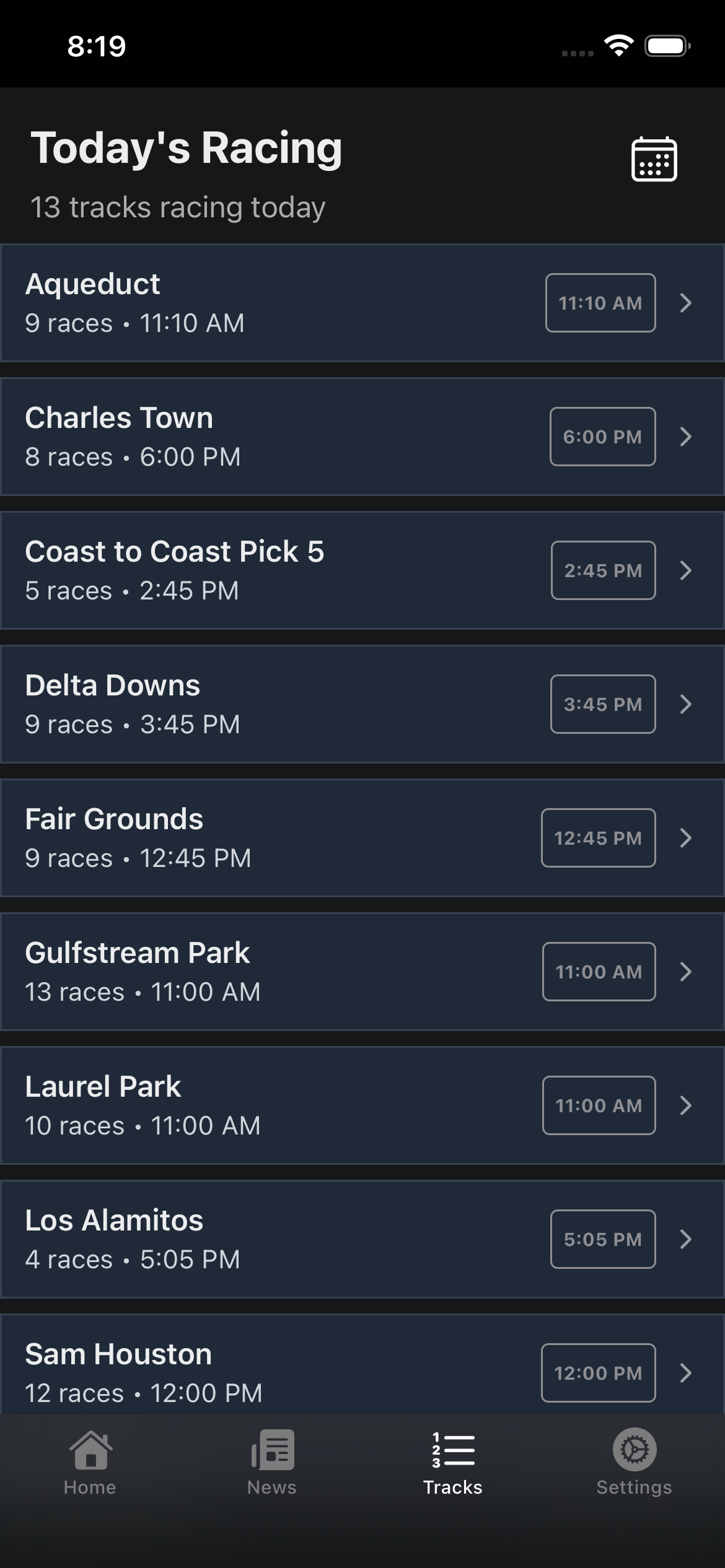Expand the Aqueduct track chevron
This screenshot has height=1568, width=725.
coord(685,303)
